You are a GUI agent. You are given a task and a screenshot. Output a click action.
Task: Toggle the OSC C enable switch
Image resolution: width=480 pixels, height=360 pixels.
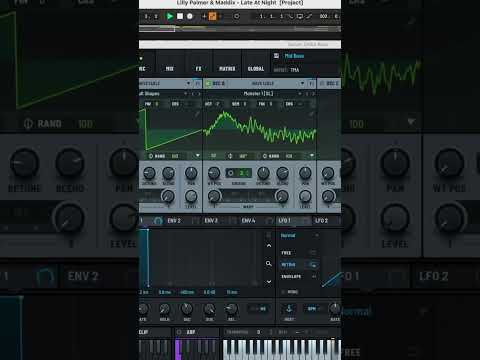[322, 83]
